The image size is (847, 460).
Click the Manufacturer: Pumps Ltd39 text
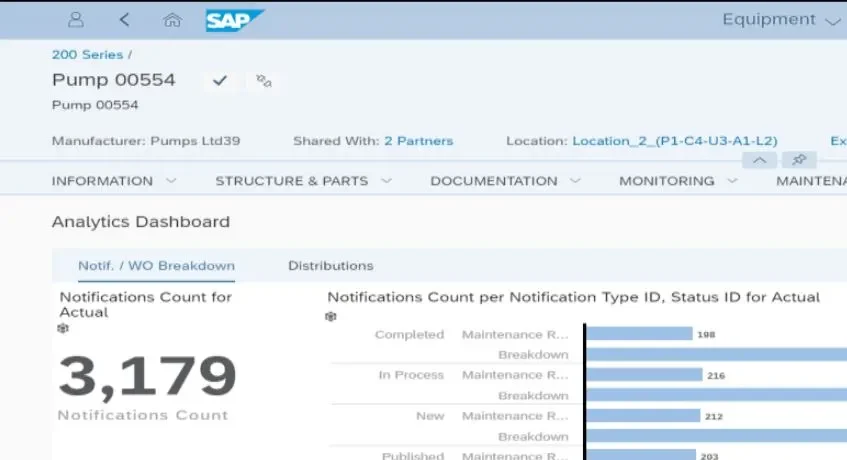point(146,141)
